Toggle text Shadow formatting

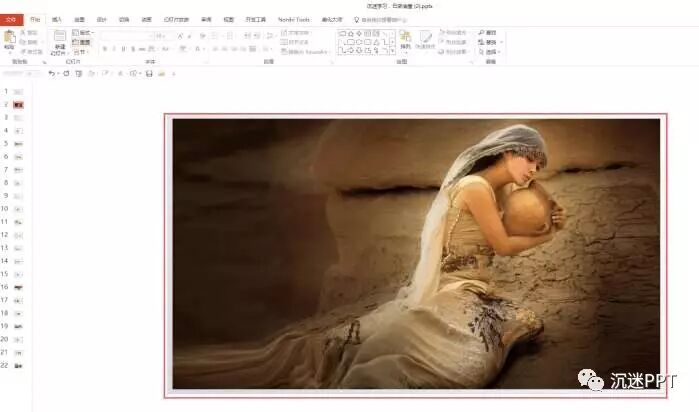click(x=133, y=49)
